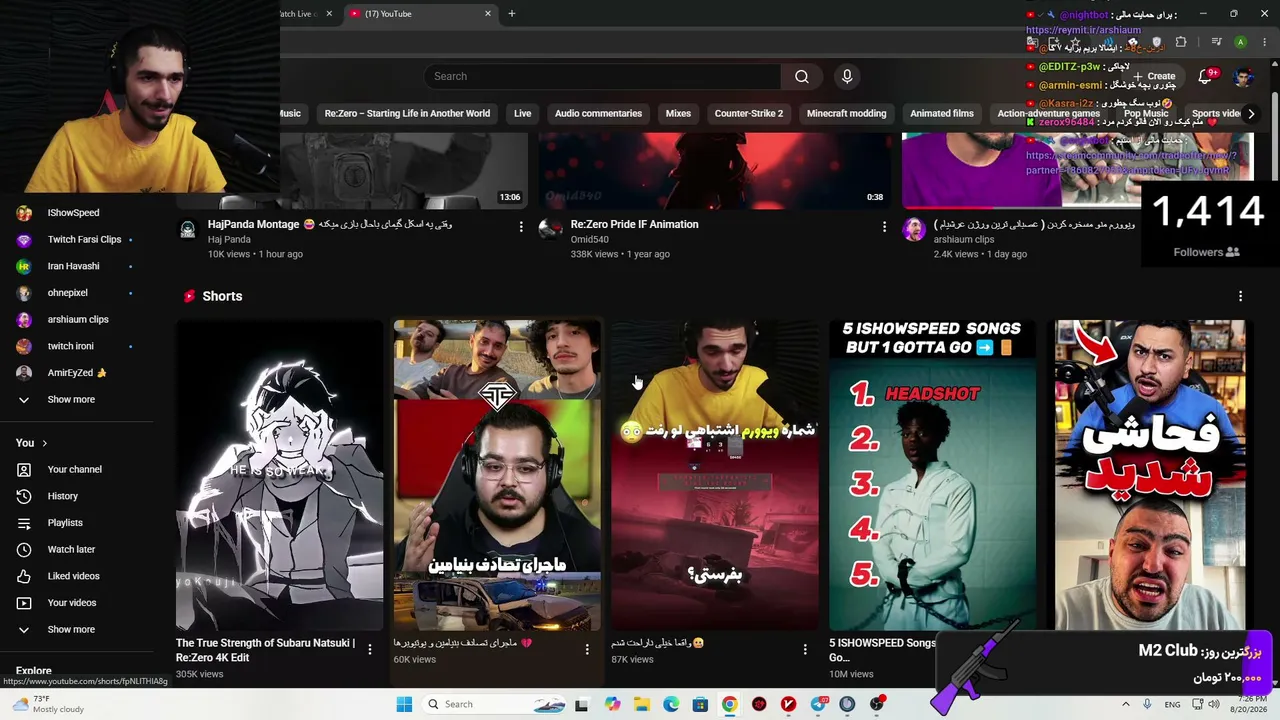
Task: Select the Minecraft modding chip
Action: point(846,114)
